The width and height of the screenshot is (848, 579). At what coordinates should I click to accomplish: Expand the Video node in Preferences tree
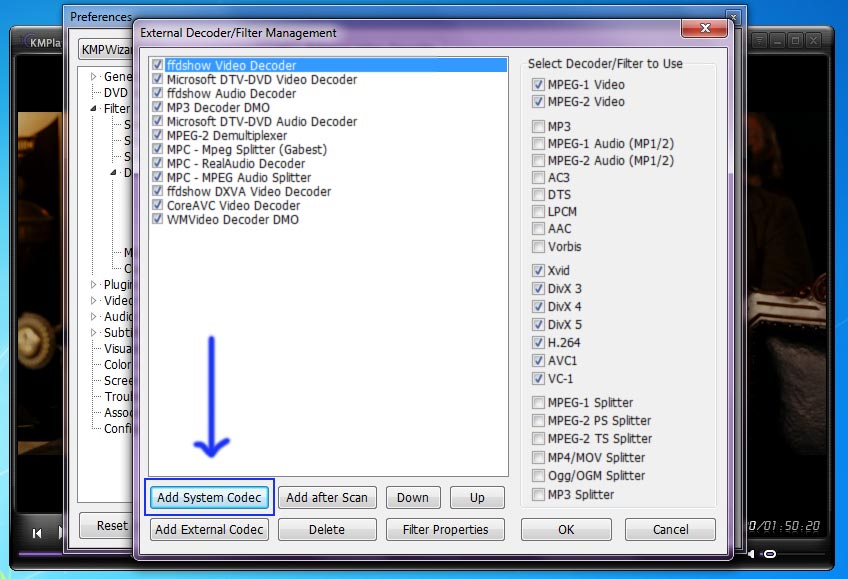coord(94,300)
